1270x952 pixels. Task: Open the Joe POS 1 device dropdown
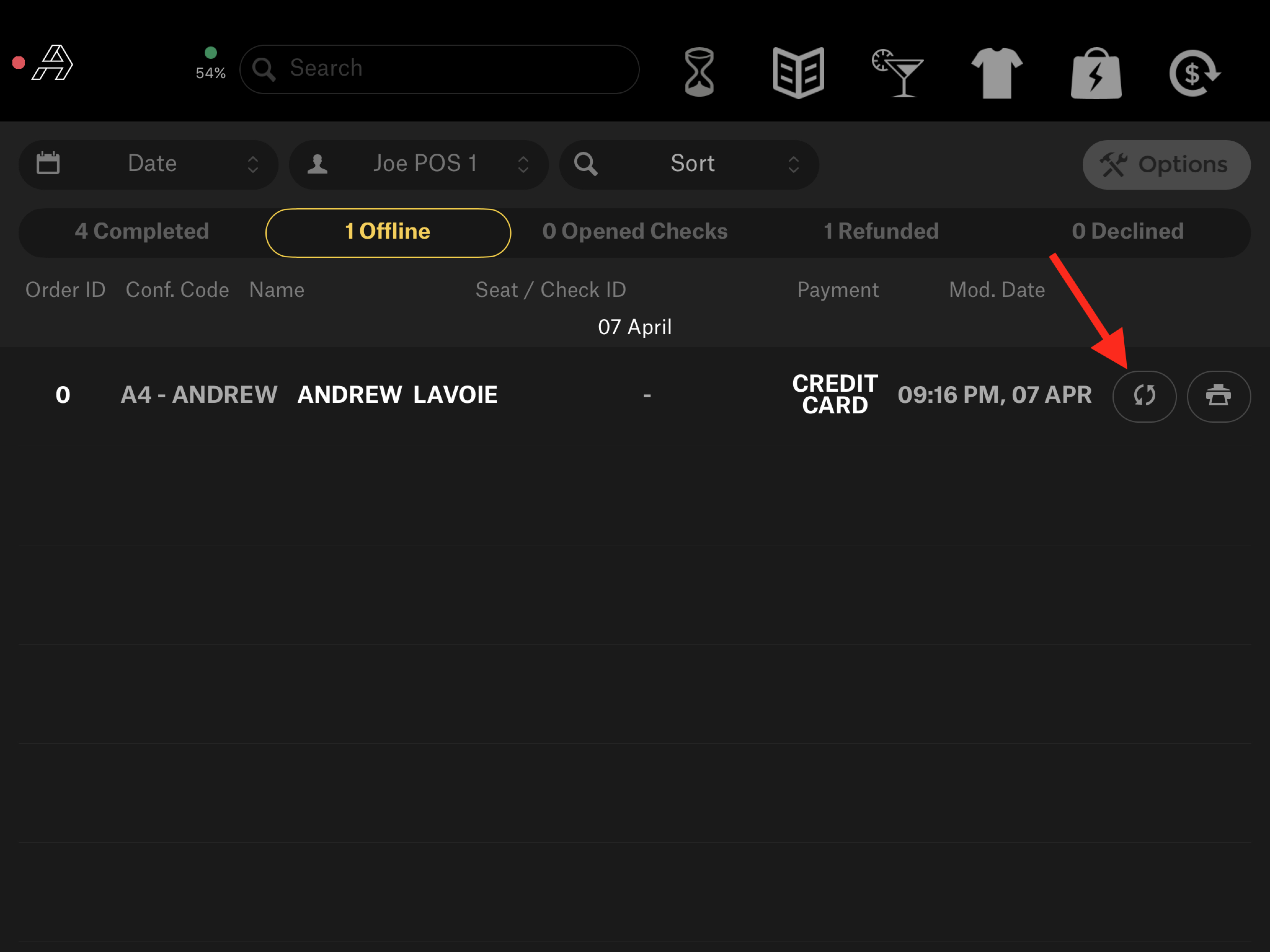(x=419, y=164)
